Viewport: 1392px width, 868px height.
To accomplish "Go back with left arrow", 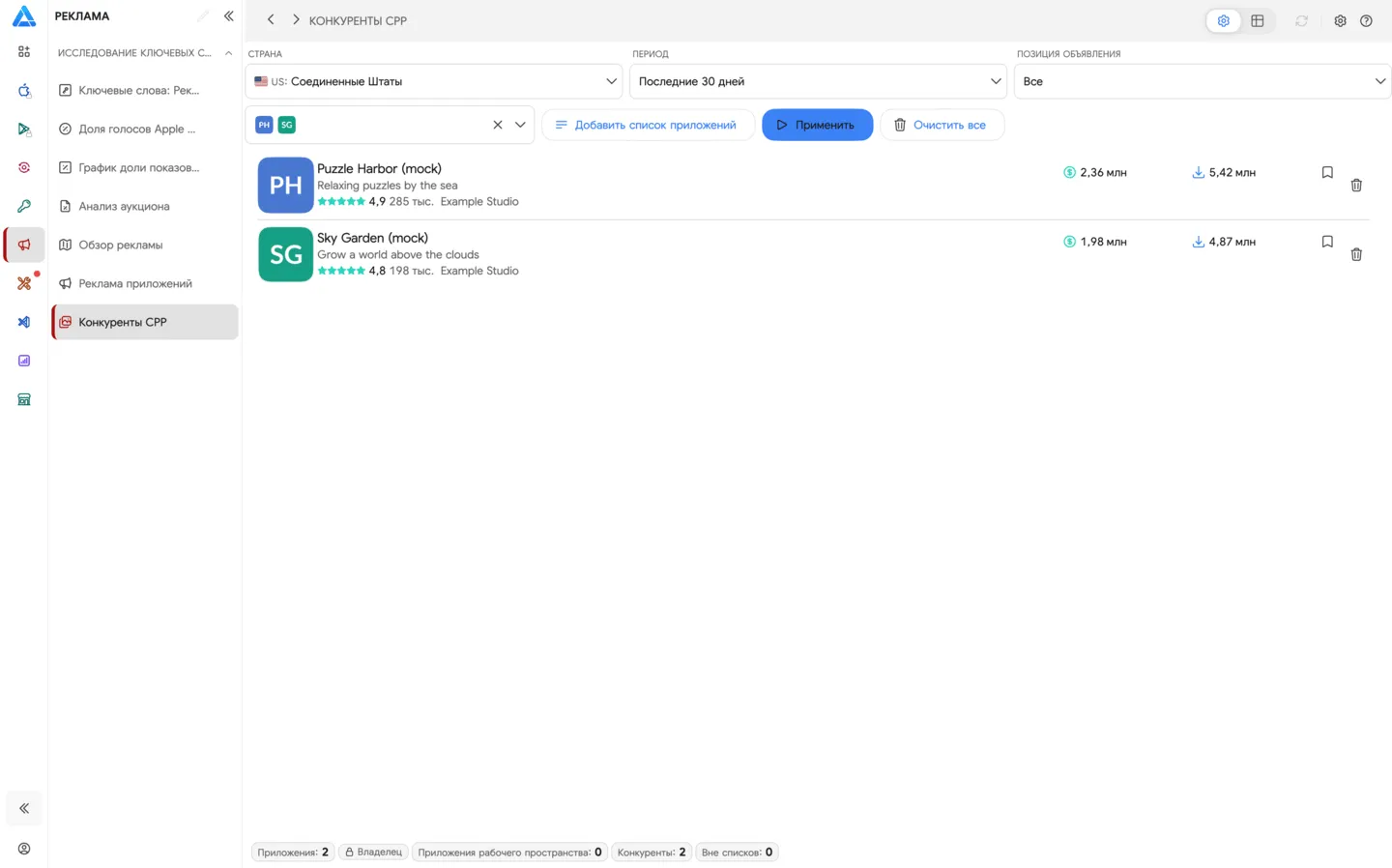I will point(271,19).
